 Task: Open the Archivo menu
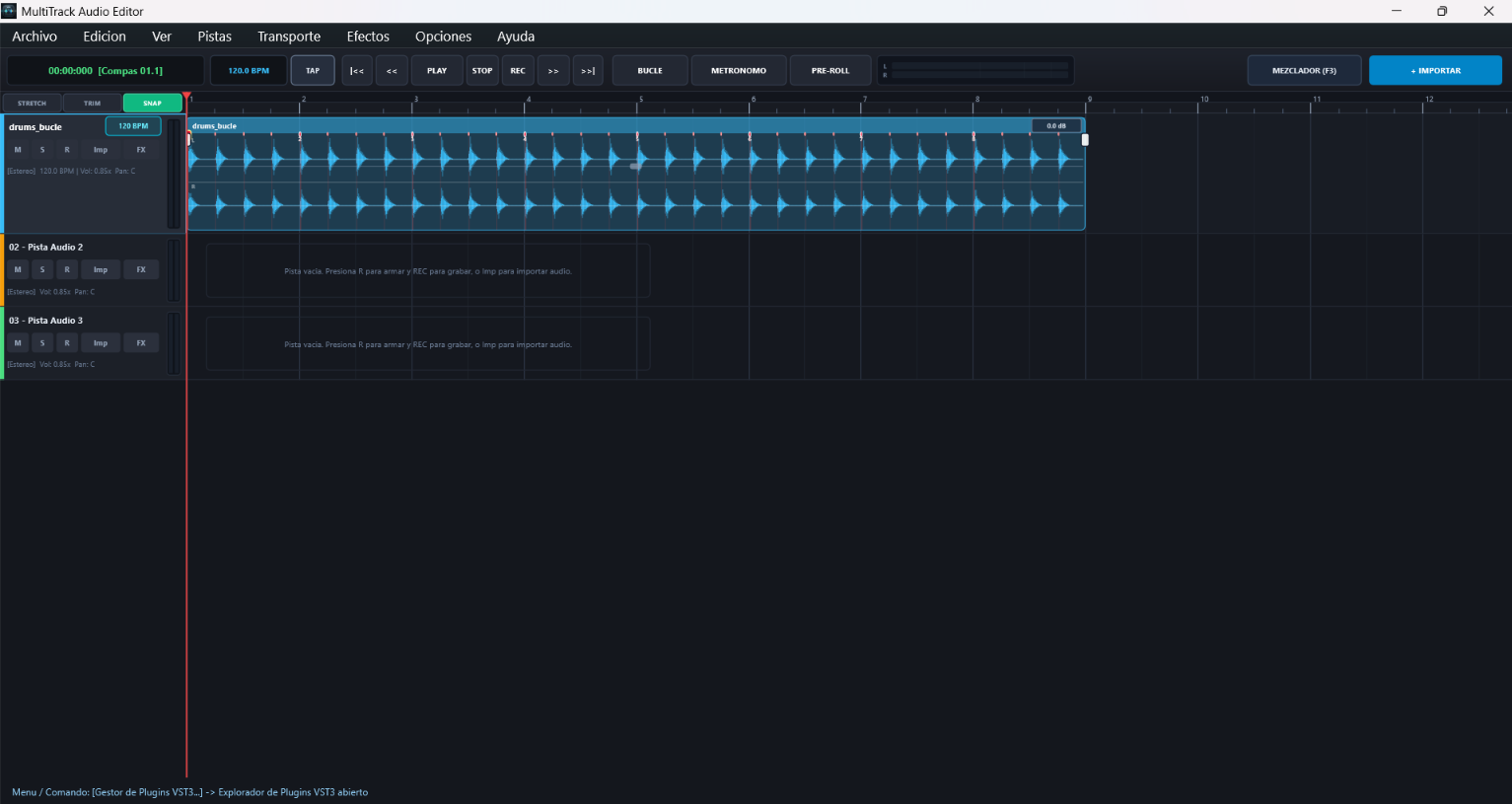pos(35,37)
